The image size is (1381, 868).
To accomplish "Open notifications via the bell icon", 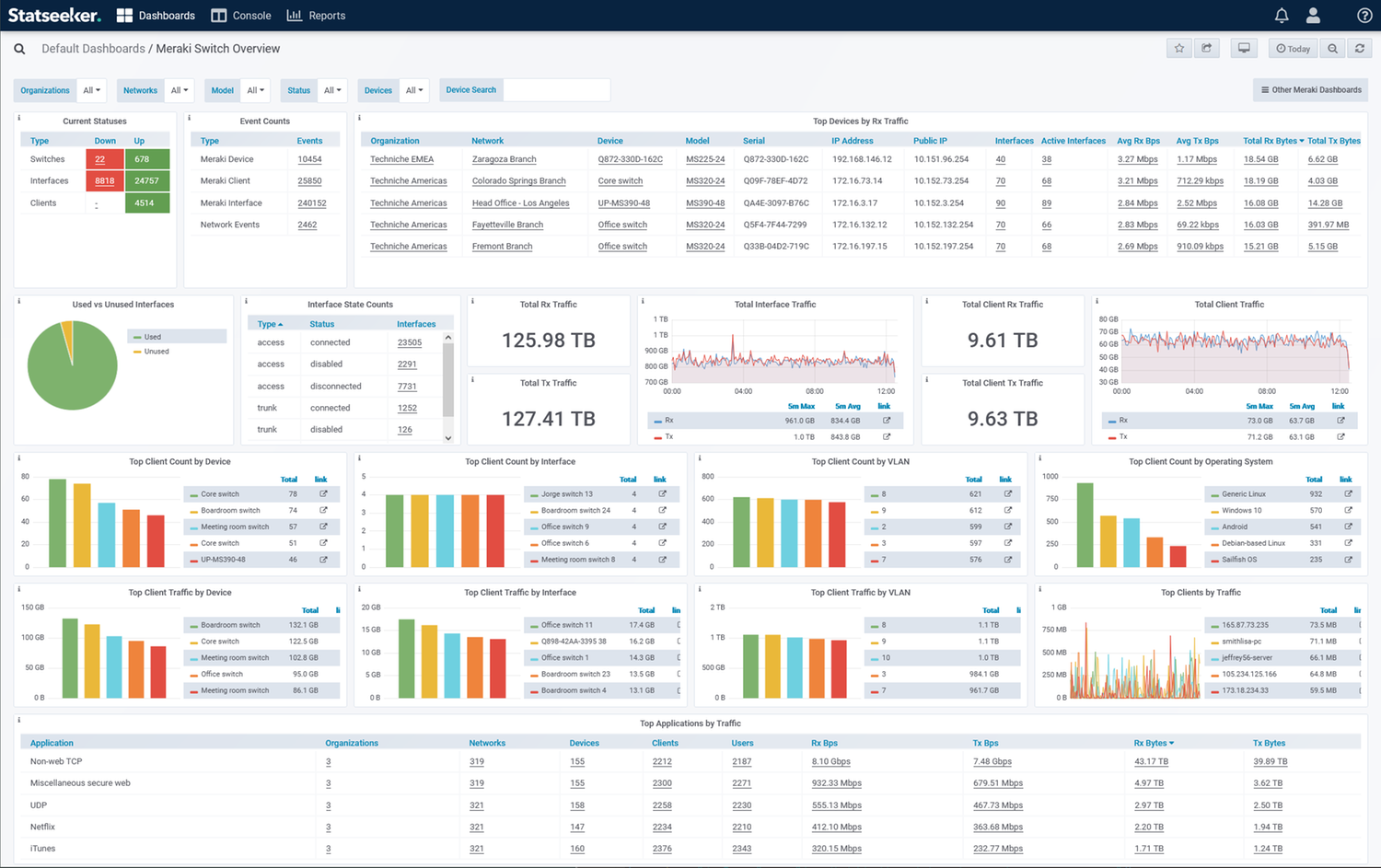I will (x=1281, y=15).
